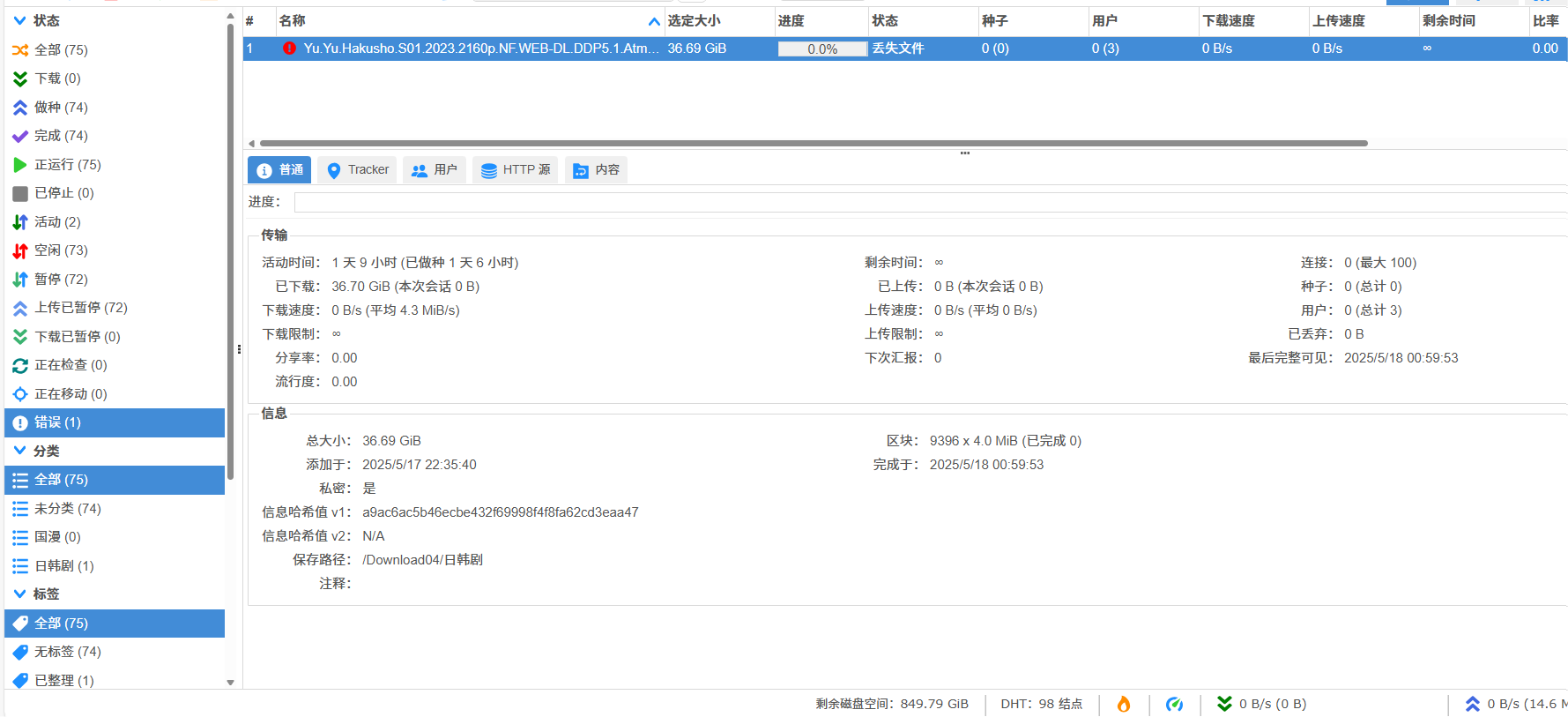Screen dimensions: 1568x717
Task: Open the HTTP 源 tab
Action: pyautogui.click(x=516, y=170)
